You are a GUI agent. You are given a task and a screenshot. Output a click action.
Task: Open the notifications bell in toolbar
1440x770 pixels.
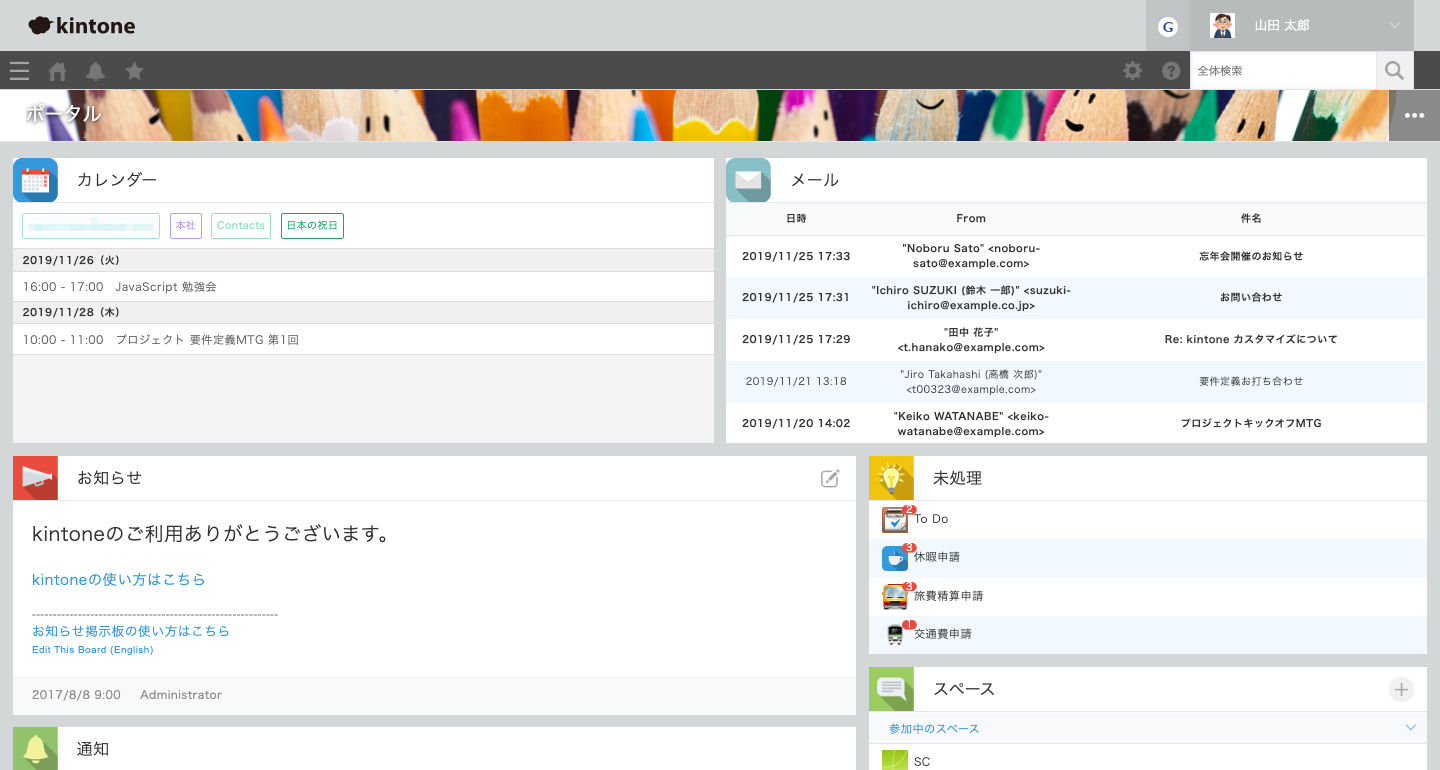pos(95,71)
